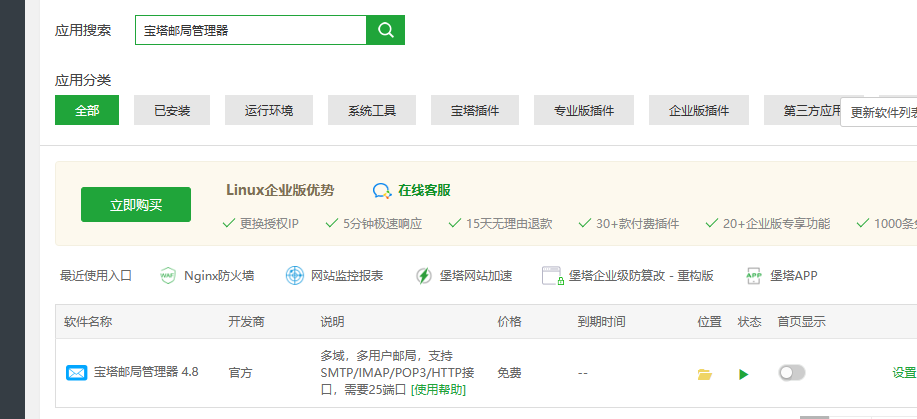917x419 pixels.
Task: Open the 网站监控报表 shortcut link
Action: pyautogui.click(x=347, y=276)
